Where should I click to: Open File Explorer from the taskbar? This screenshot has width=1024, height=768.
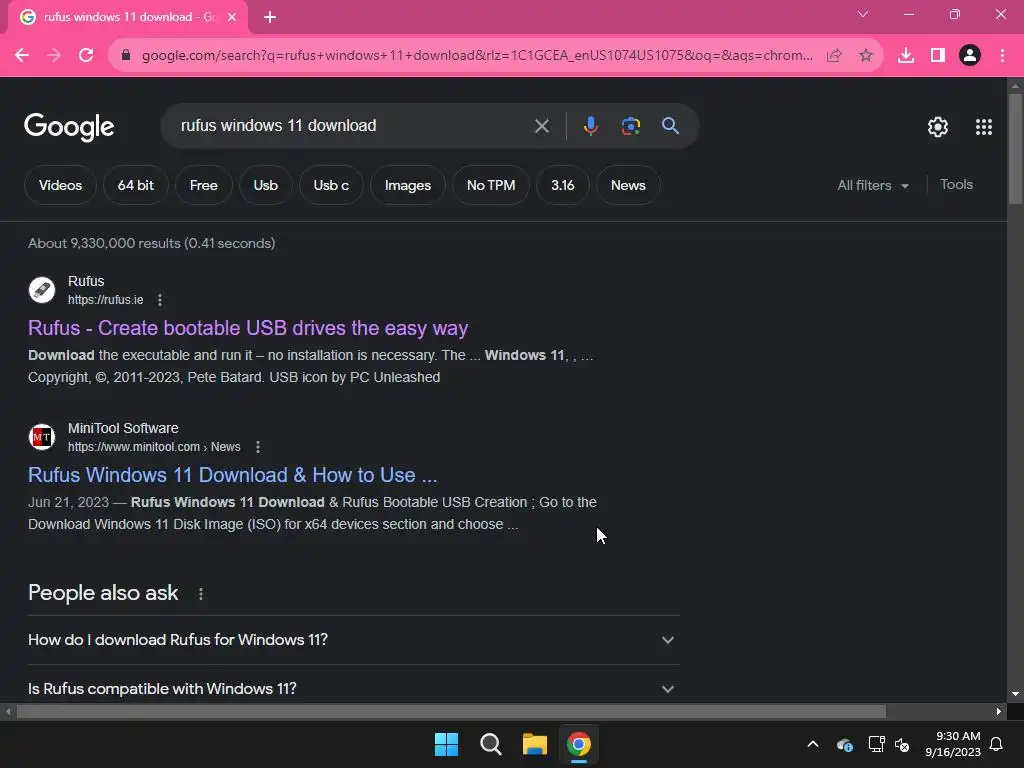point(535,744)
